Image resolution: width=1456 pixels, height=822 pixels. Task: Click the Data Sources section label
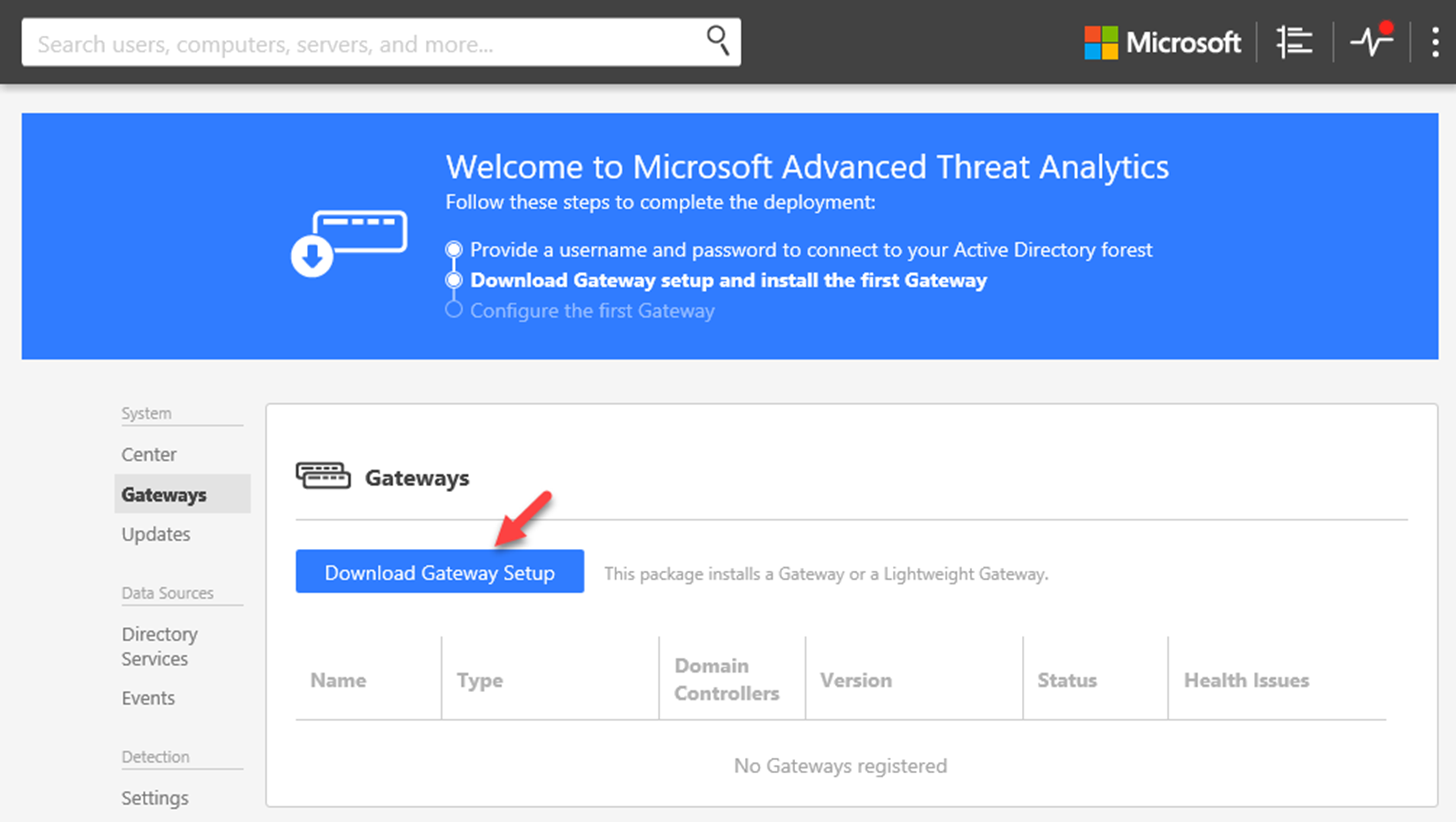pos(168,593)
